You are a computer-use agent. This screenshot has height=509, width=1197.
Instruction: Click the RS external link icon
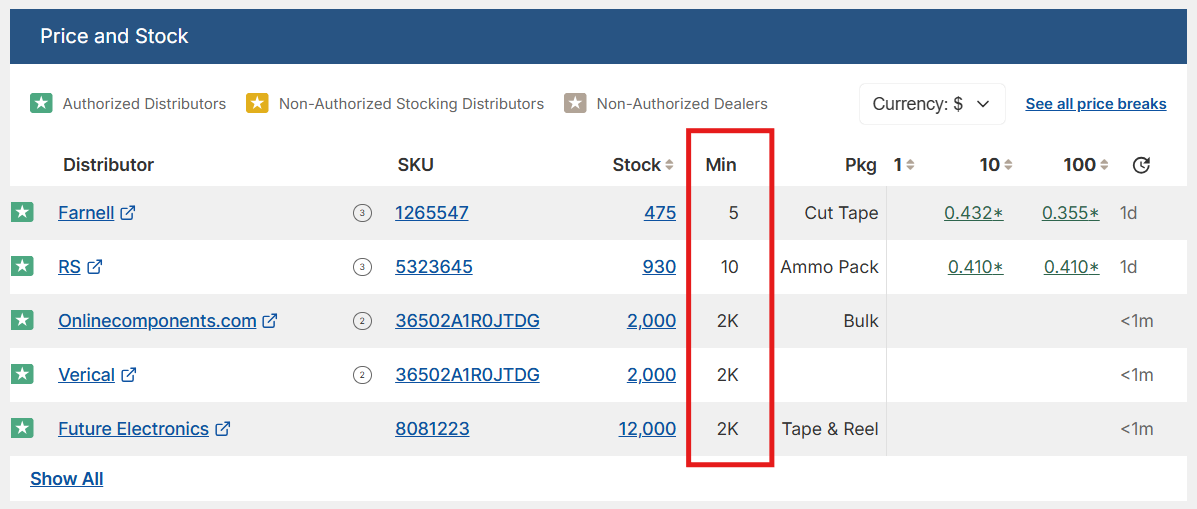click(x=95, y=267)
